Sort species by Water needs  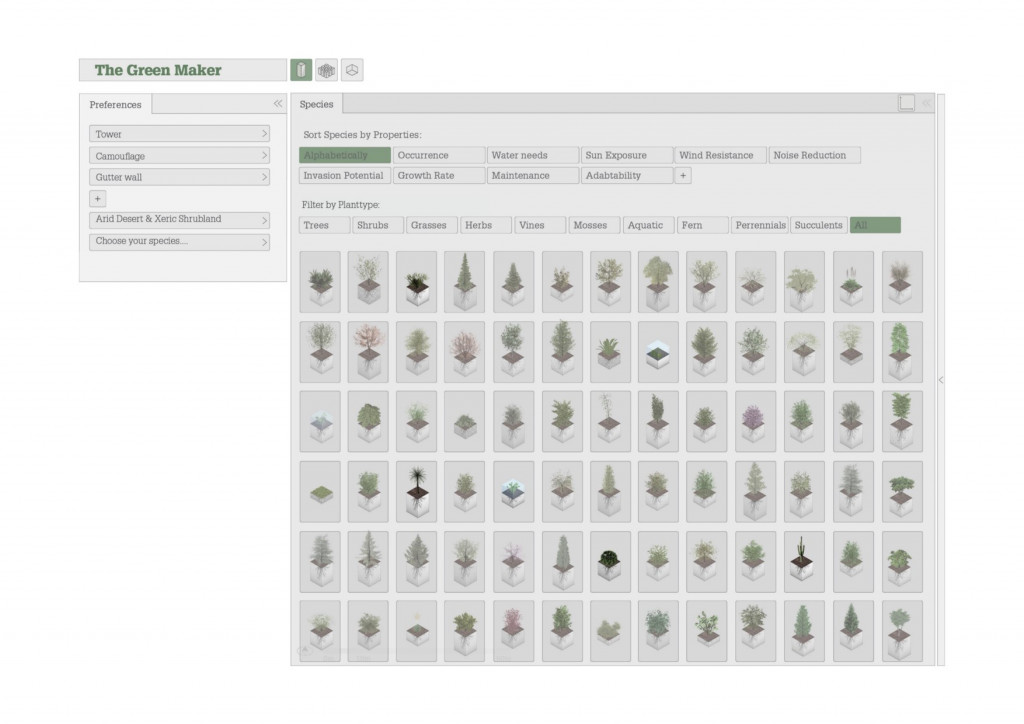point(533,155)
